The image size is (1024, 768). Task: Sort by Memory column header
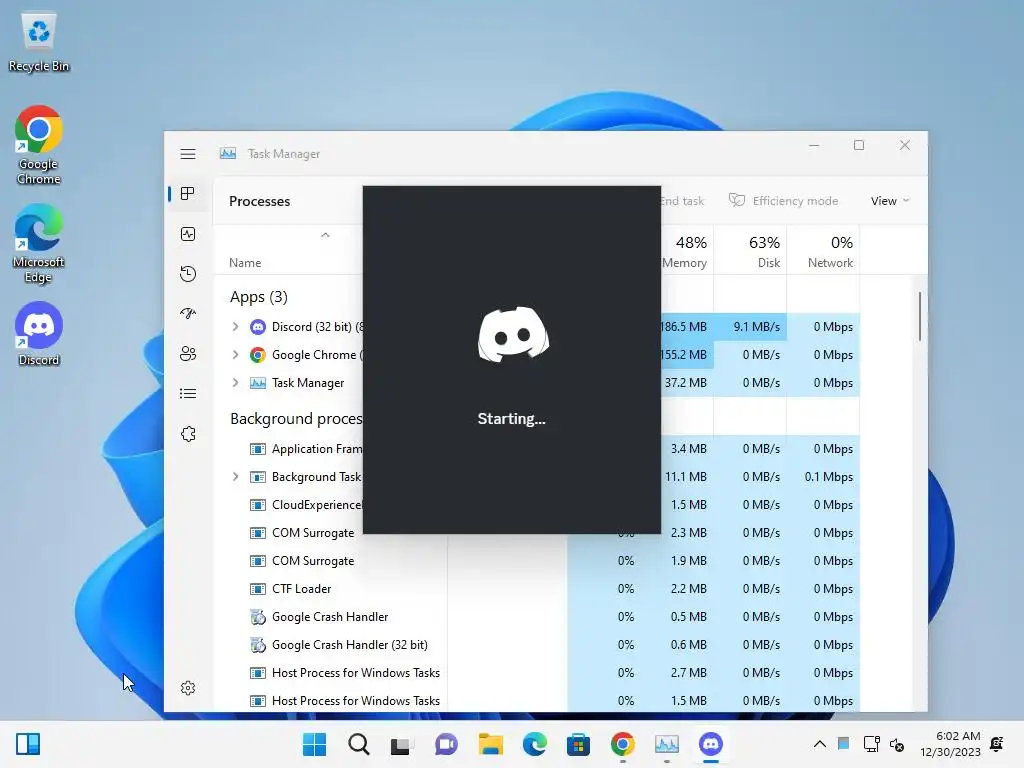coord(684,251)
